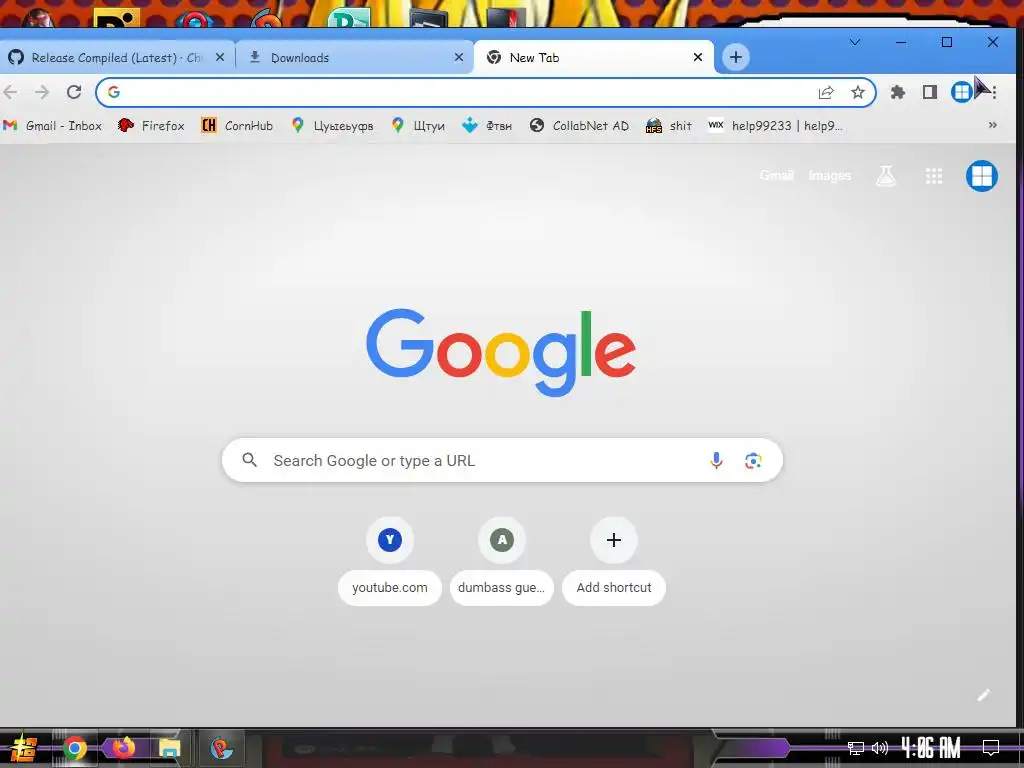The width and height of the screenshot is (1024, 768).
Task: Open profile avatar in Chrome toolbar
Action: click(961, 92)
